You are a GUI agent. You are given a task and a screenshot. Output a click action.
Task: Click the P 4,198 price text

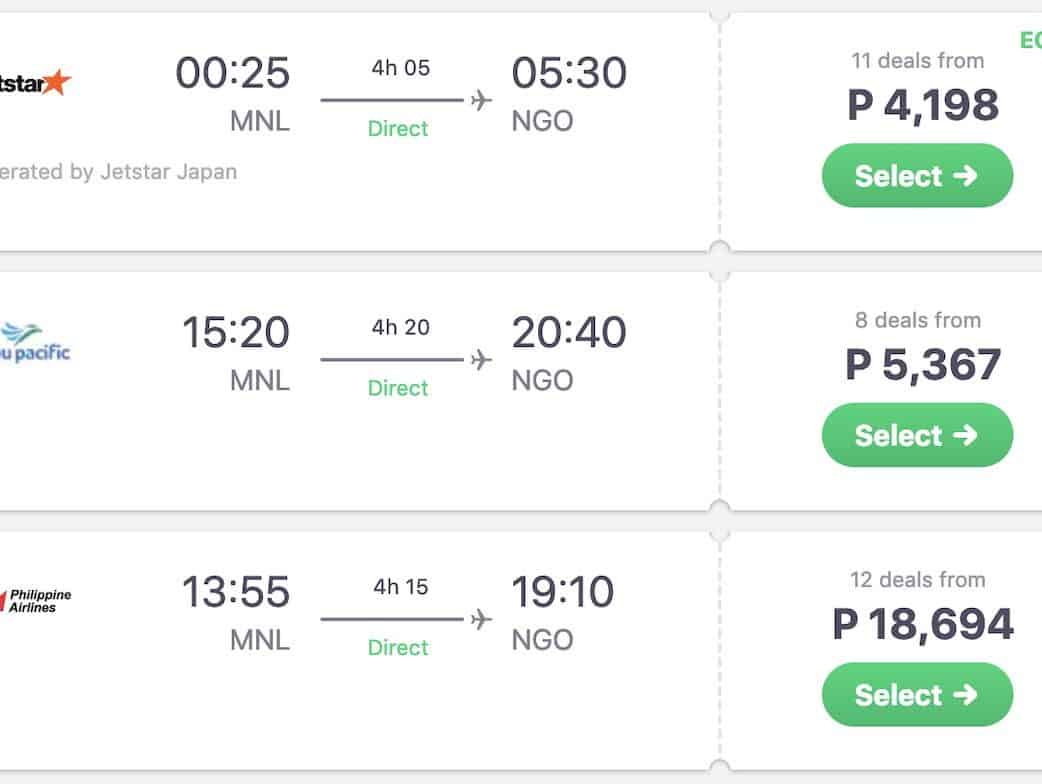click(923, 105)
